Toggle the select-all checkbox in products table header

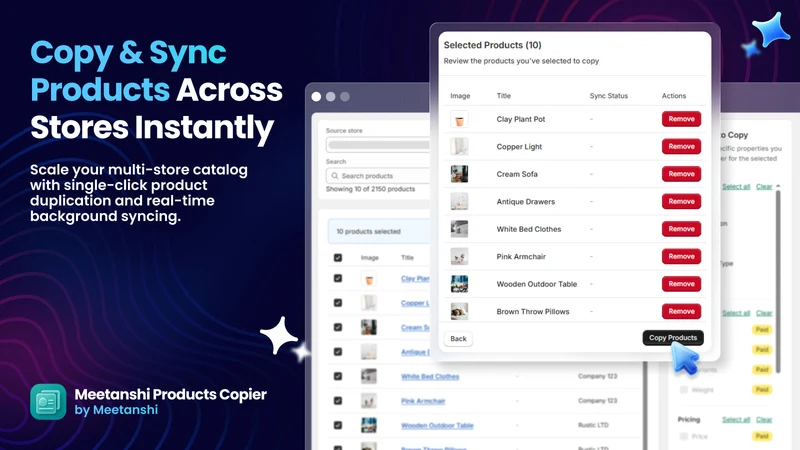tap(338, 258)
